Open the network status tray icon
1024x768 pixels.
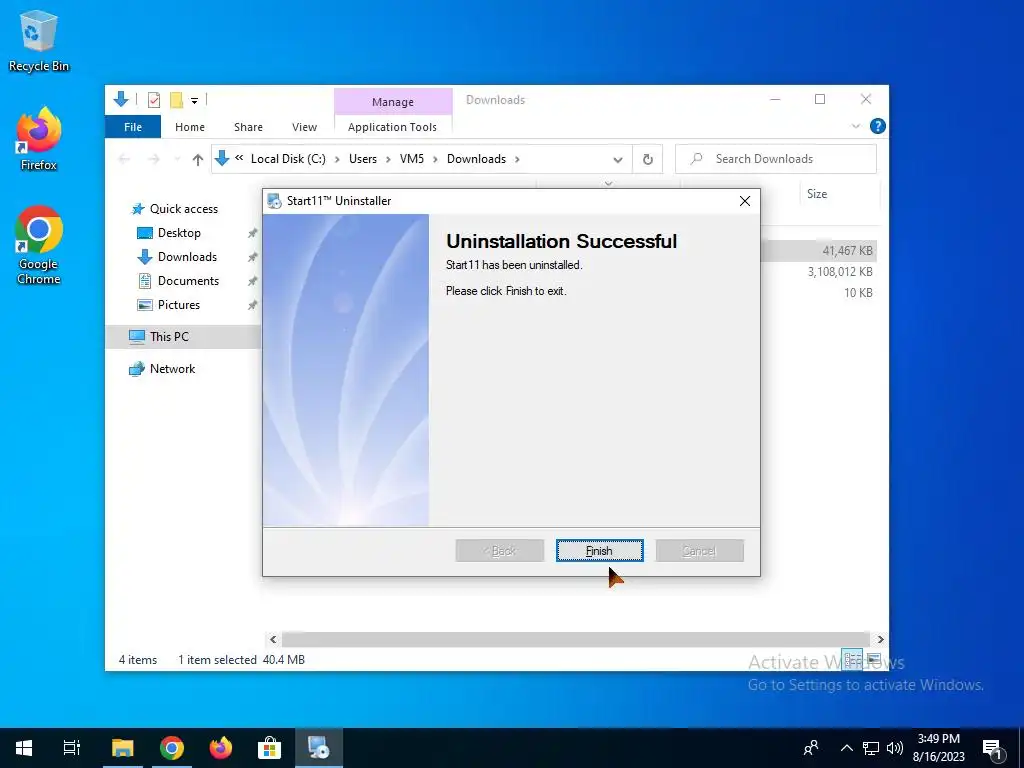[x=871, y=748]
